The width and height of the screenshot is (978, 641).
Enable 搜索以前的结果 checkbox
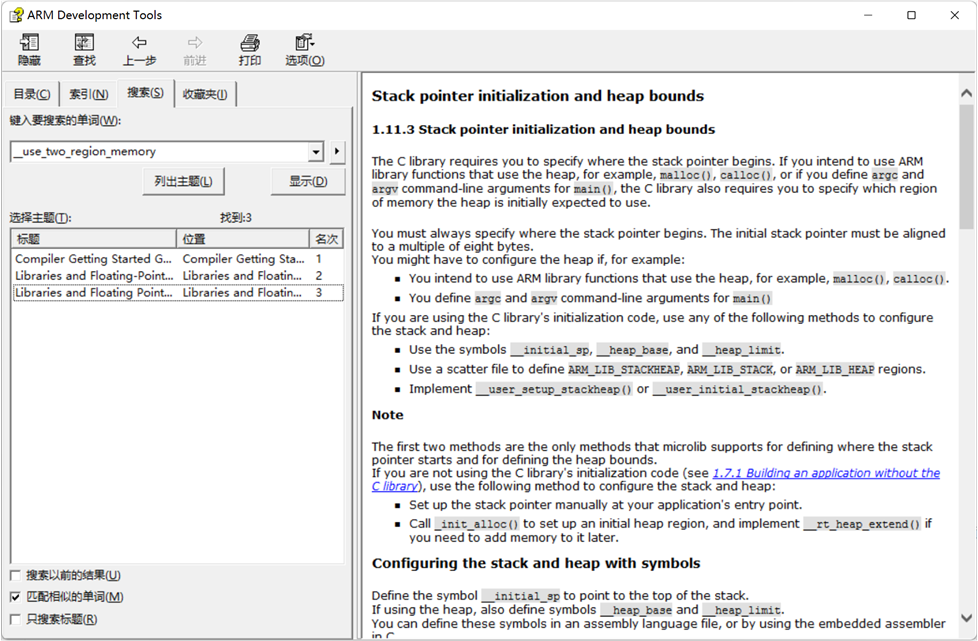15,576
